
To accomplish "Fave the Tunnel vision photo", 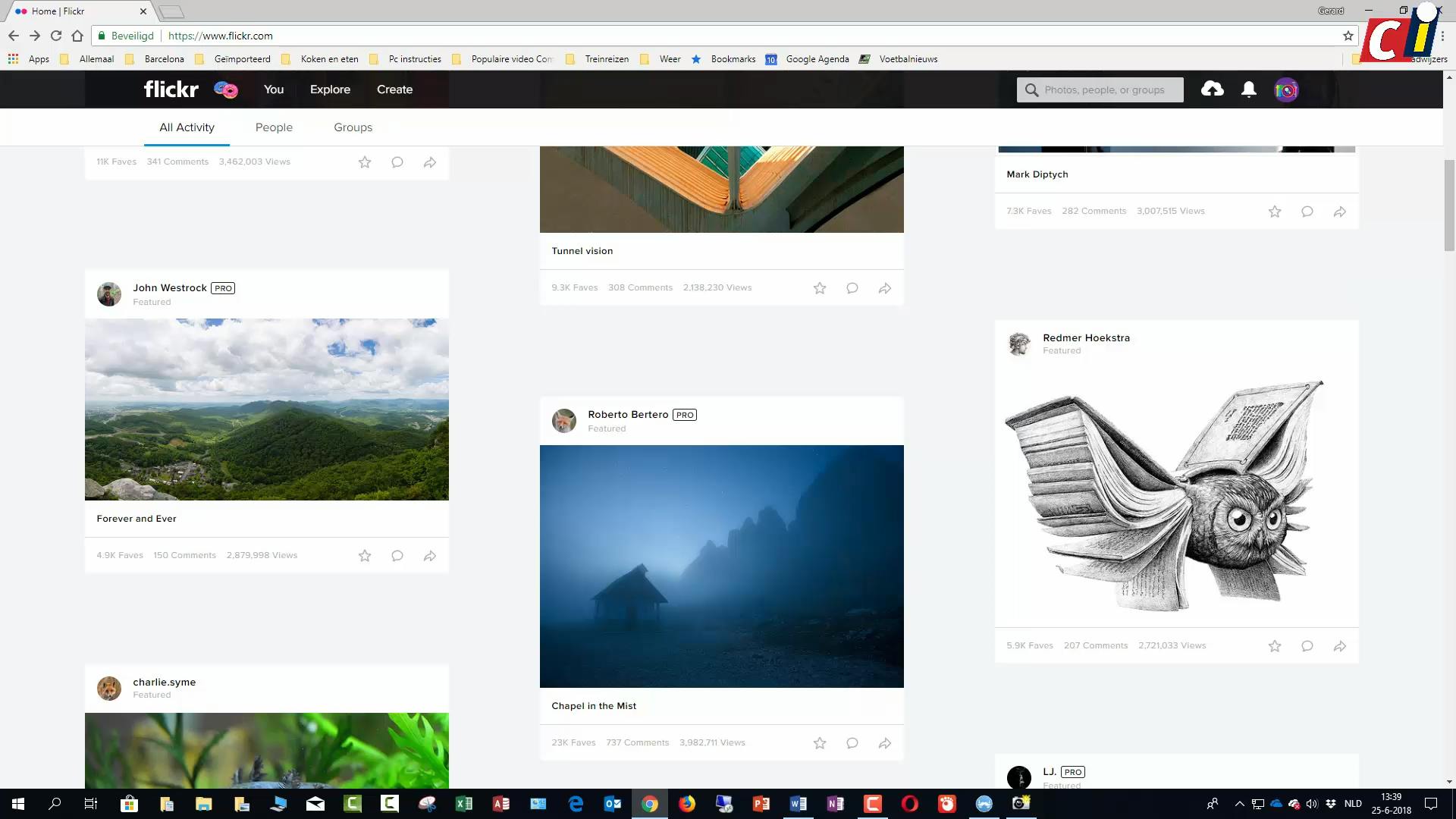I will point(820,288).
